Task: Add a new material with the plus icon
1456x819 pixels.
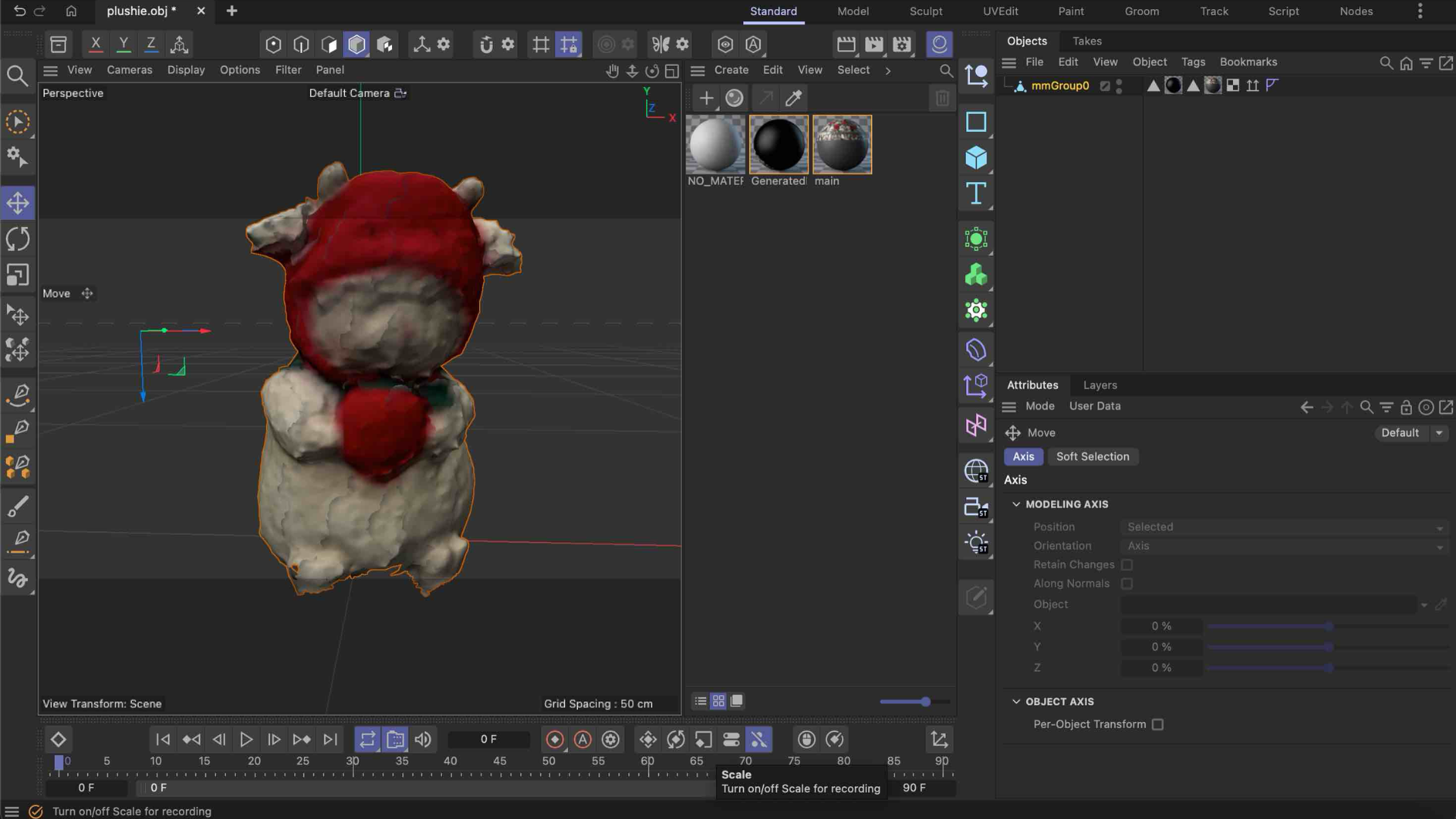Action: pos(706,98)
